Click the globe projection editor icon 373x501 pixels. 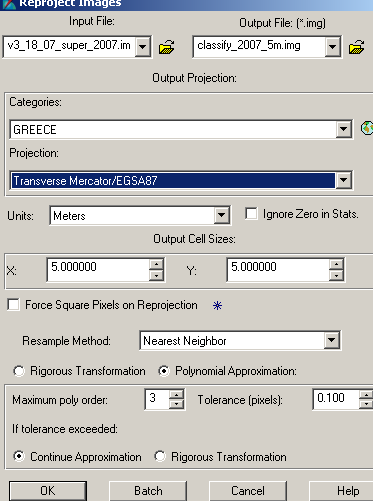(367, 128)
